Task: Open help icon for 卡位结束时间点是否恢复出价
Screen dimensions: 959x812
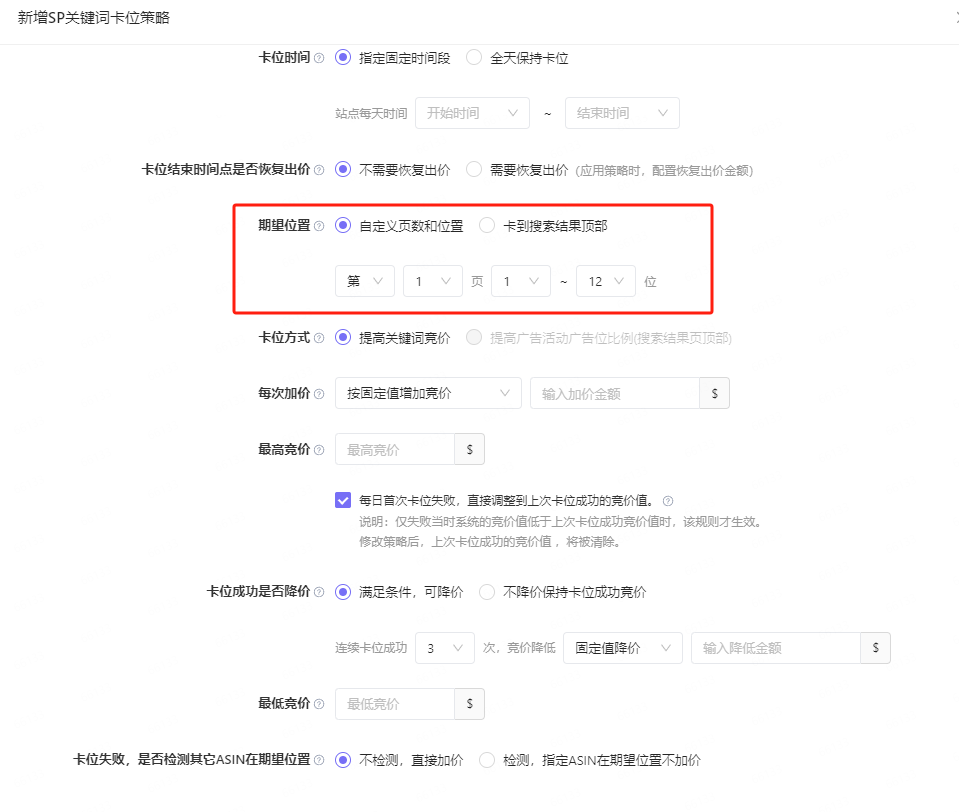Action: point(318,170)
